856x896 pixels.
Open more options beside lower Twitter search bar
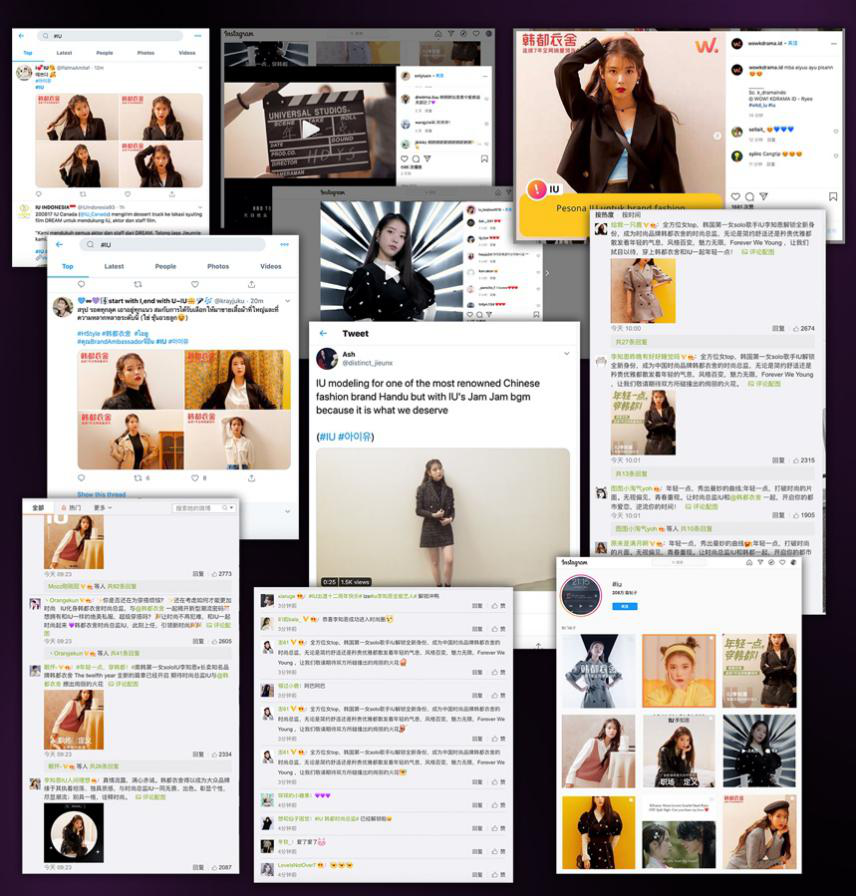(x=282, y=245)
